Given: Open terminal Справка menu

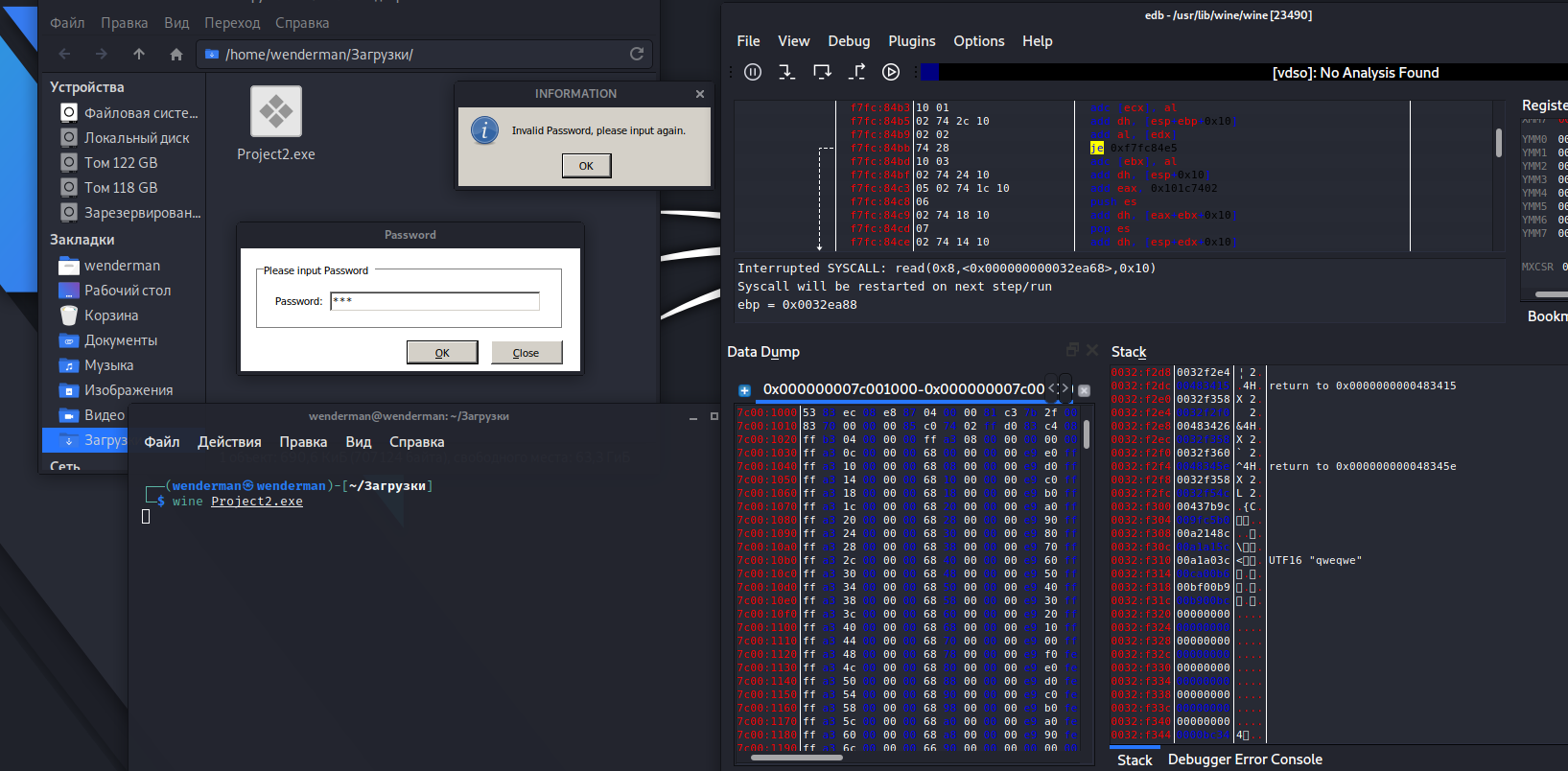Looking at the screenshot, I should point(416,442).
